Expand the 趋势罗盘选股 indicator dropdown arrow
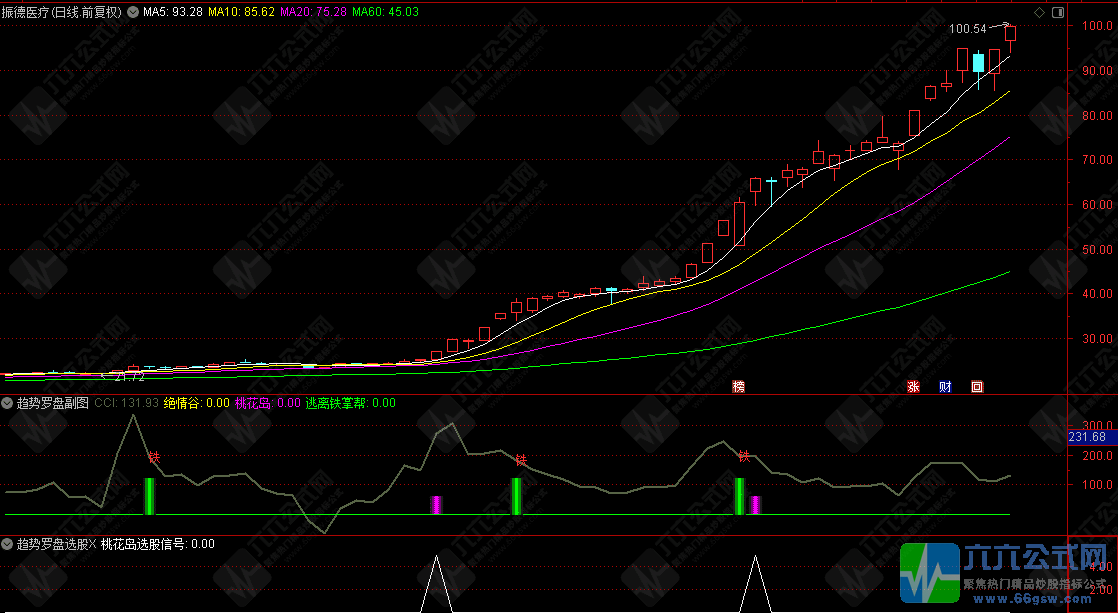This screenshot has width=1118, height=613. pyautogui.click(x=8, y=545)
